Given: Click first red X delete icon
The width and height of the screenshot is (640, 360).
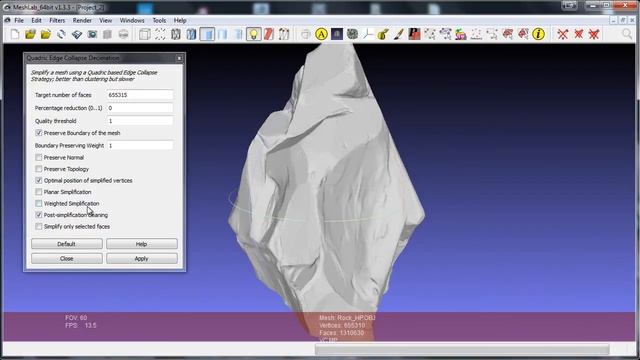Looking at the screenshot, I should pos(563,34).
